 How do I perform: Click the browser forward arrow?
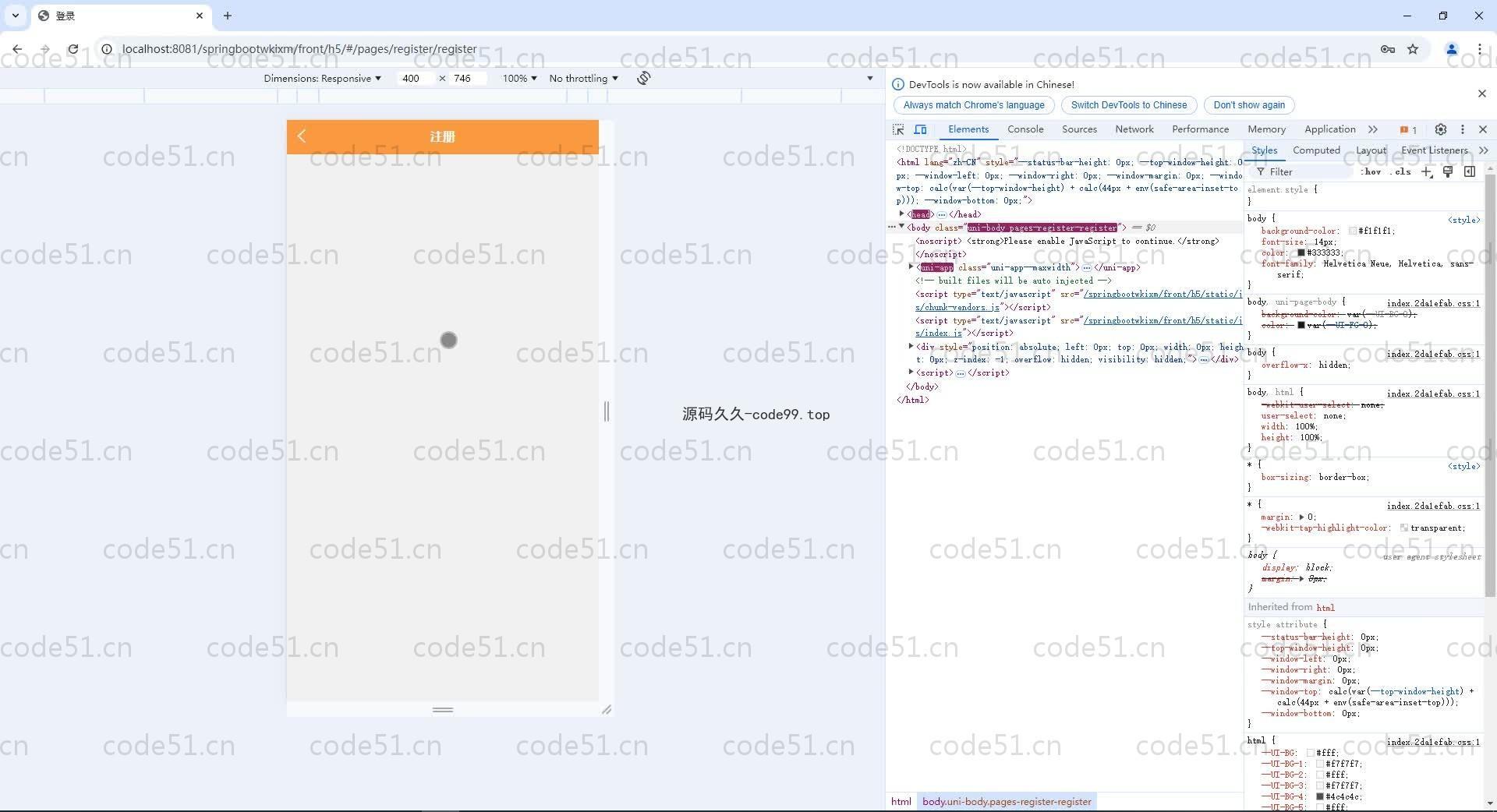44,49
